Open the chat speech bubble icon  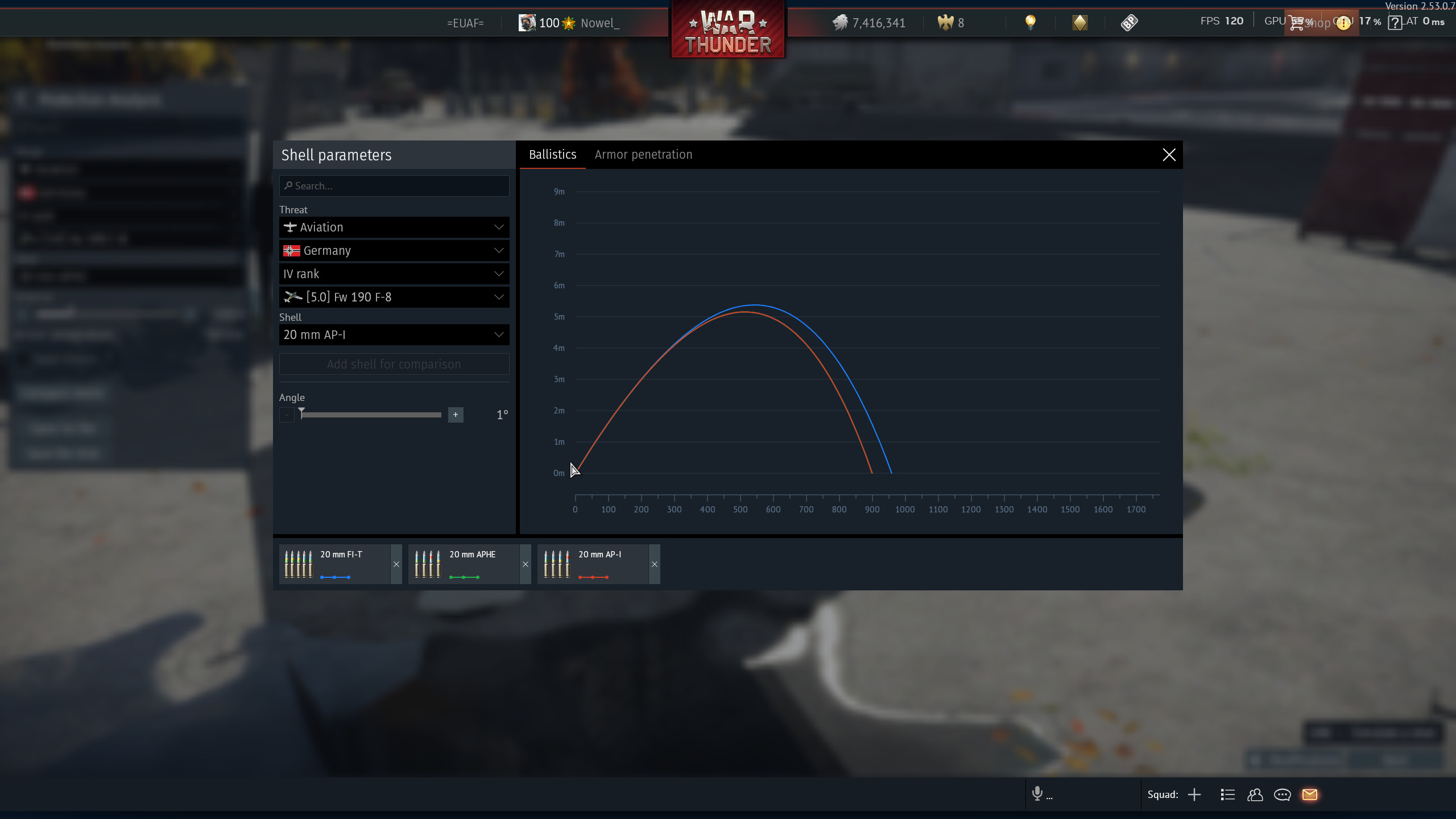click(1282, 795)
